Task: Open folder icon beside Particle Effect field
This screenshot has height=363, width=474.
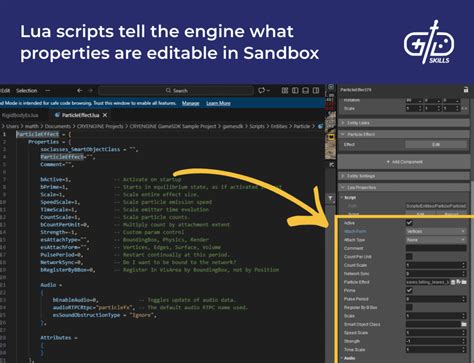Action: pos(464,282)
